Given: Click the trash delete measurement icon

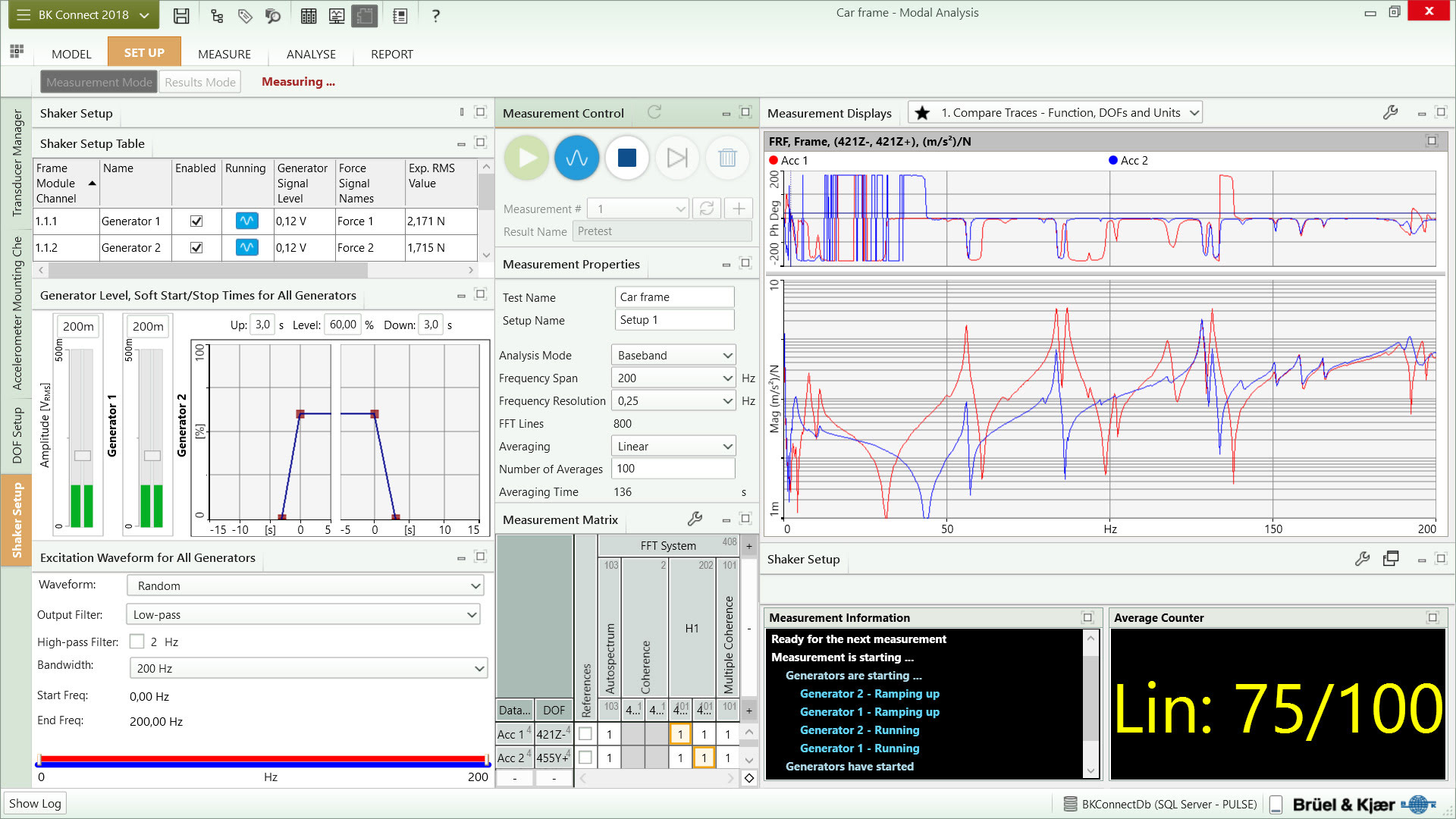Looking at the screenshot, I should click(x=726, y=158).
